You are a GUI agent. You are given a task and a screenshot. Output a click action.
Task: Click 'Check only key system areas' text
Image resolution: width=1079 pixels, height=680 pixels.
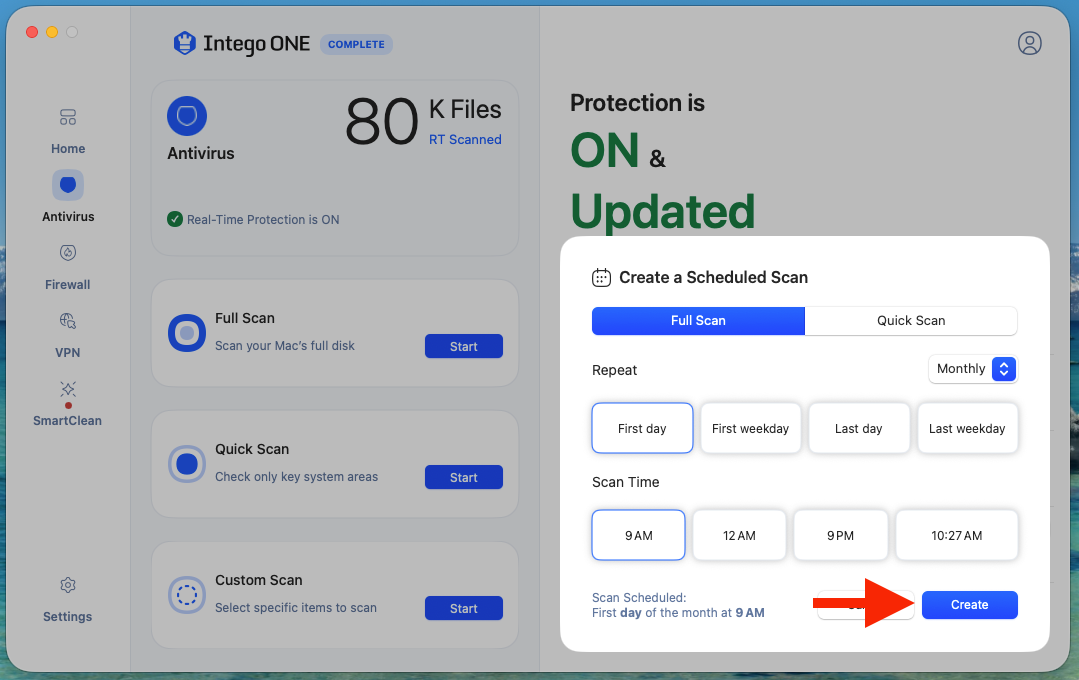297,477
